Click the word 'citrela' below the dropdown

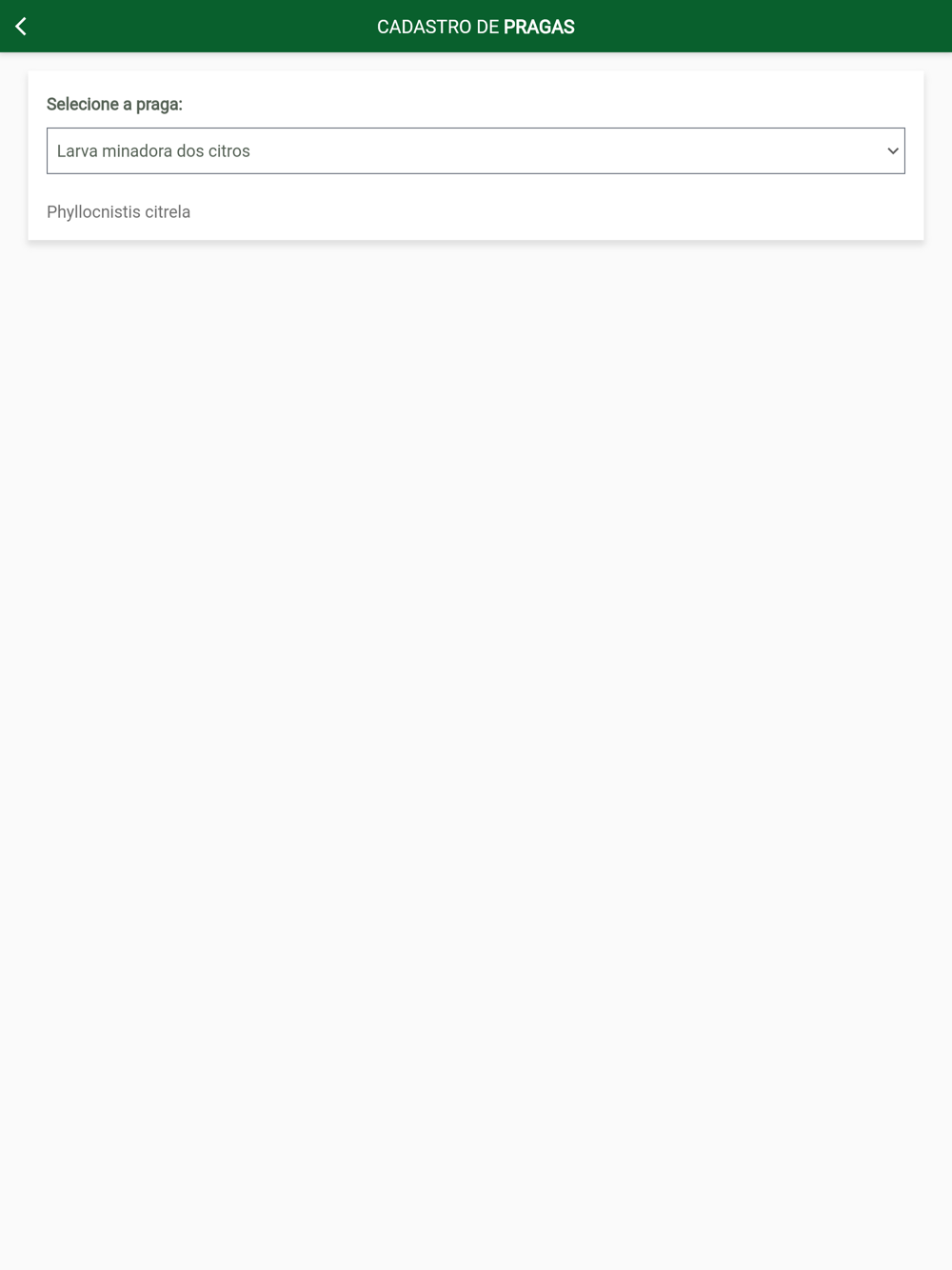click(x=168, y=212)
